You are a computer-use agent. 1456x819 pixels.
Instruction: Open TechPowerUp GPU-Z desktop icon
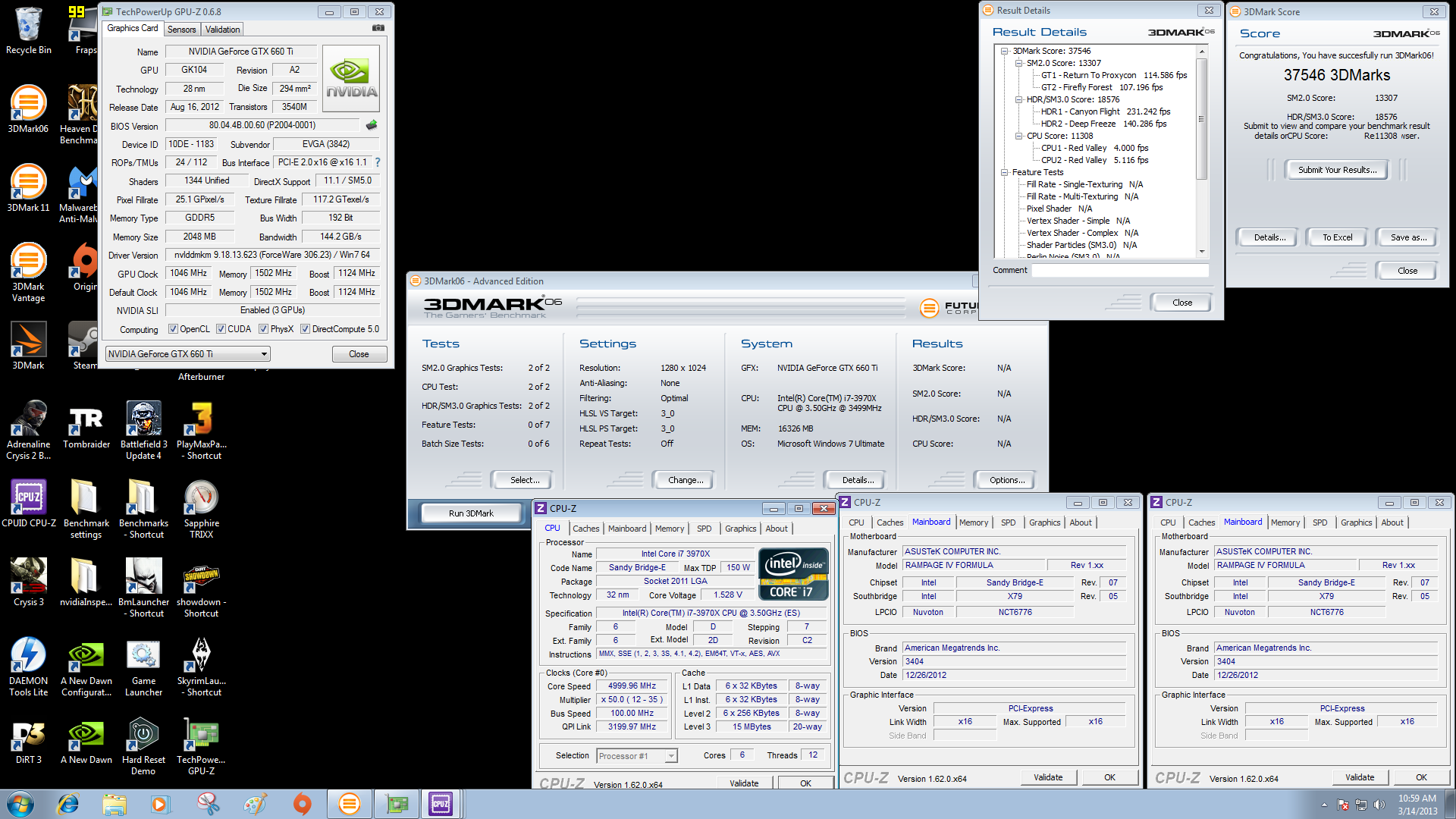201,745
